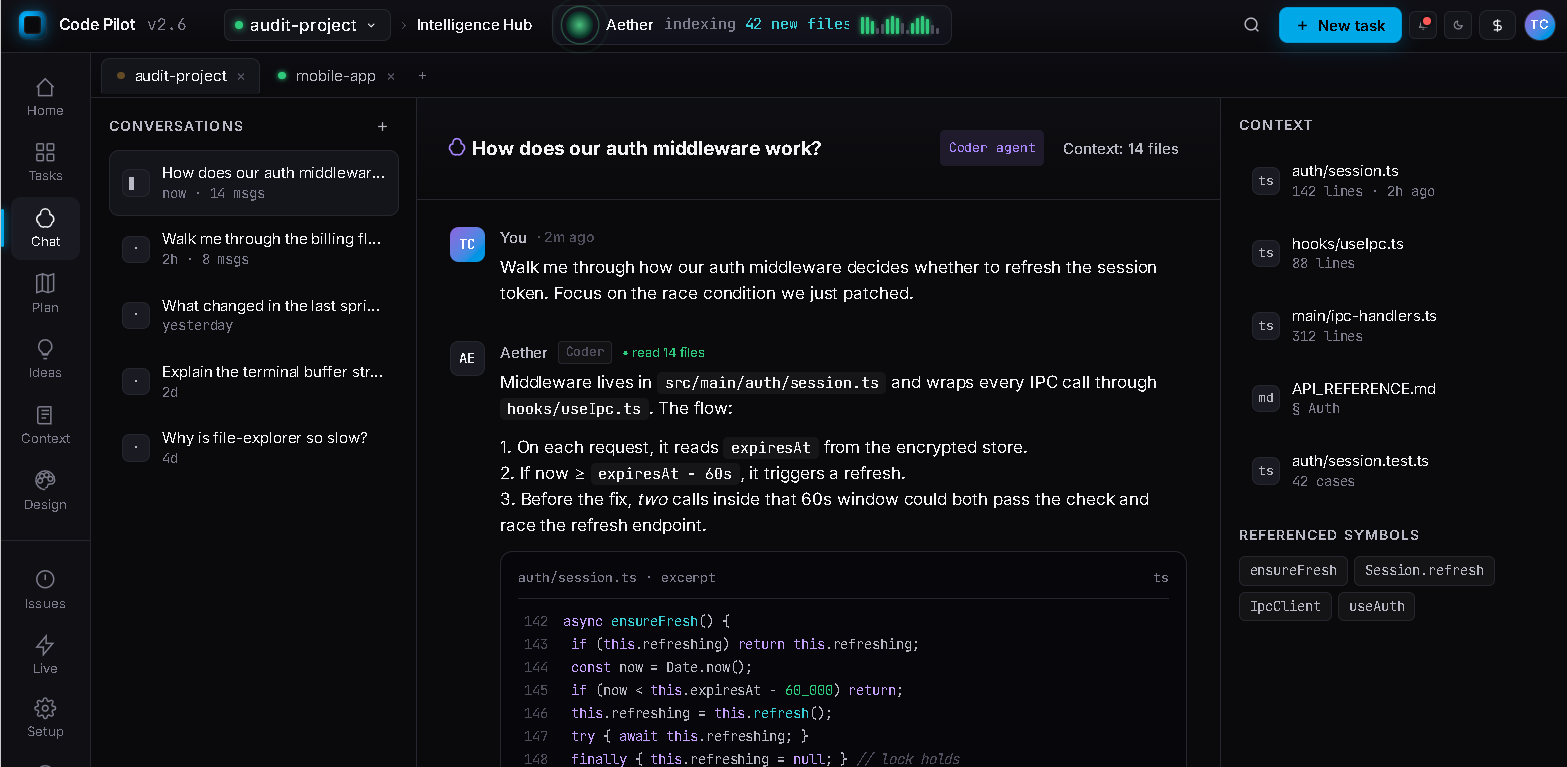
Task: Open hooks/useIpc.ts context file
Action: pyautogui.click(x=1392, y=253)
